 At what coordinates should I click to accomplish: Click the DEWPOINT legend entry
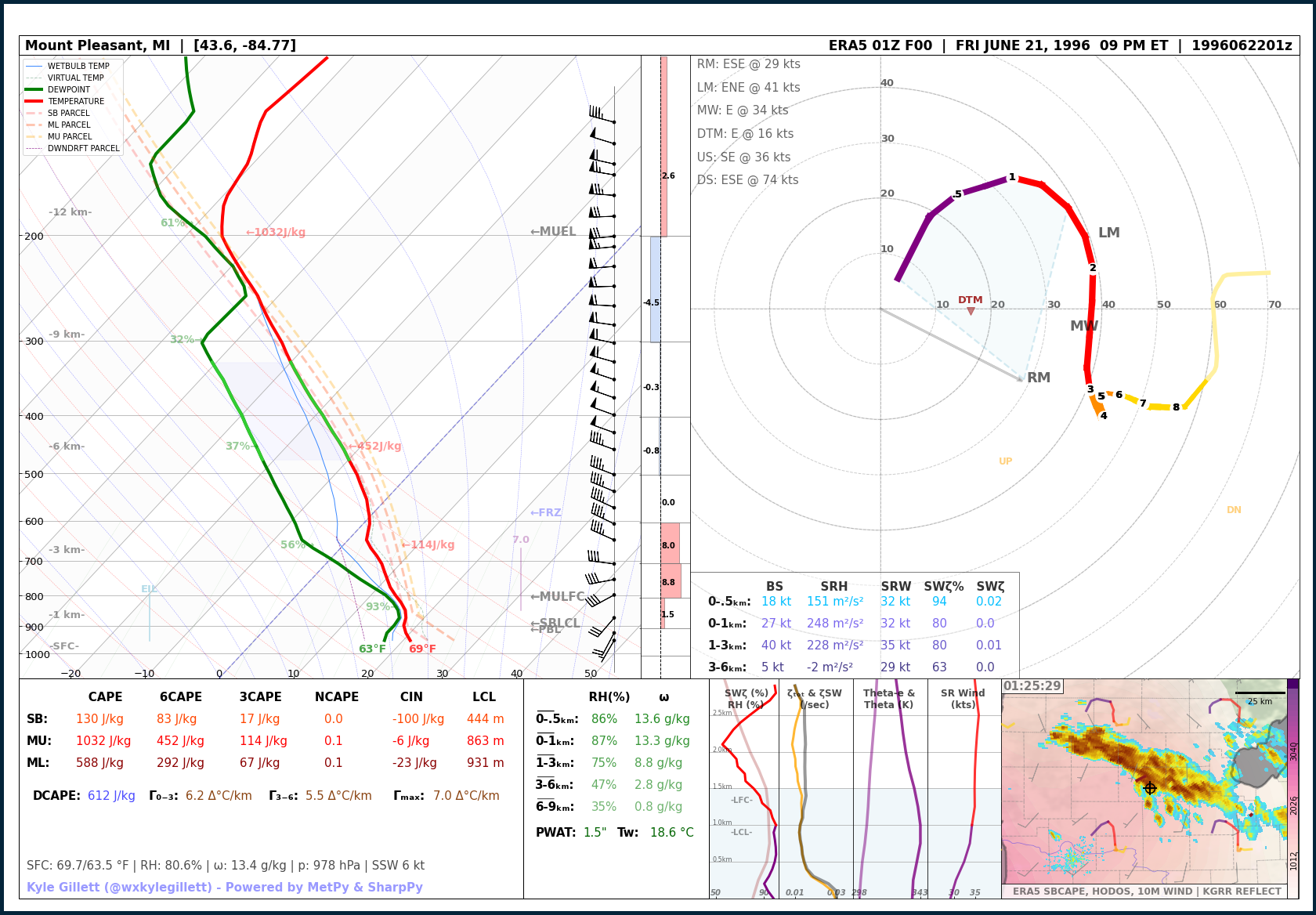point(68,90)
